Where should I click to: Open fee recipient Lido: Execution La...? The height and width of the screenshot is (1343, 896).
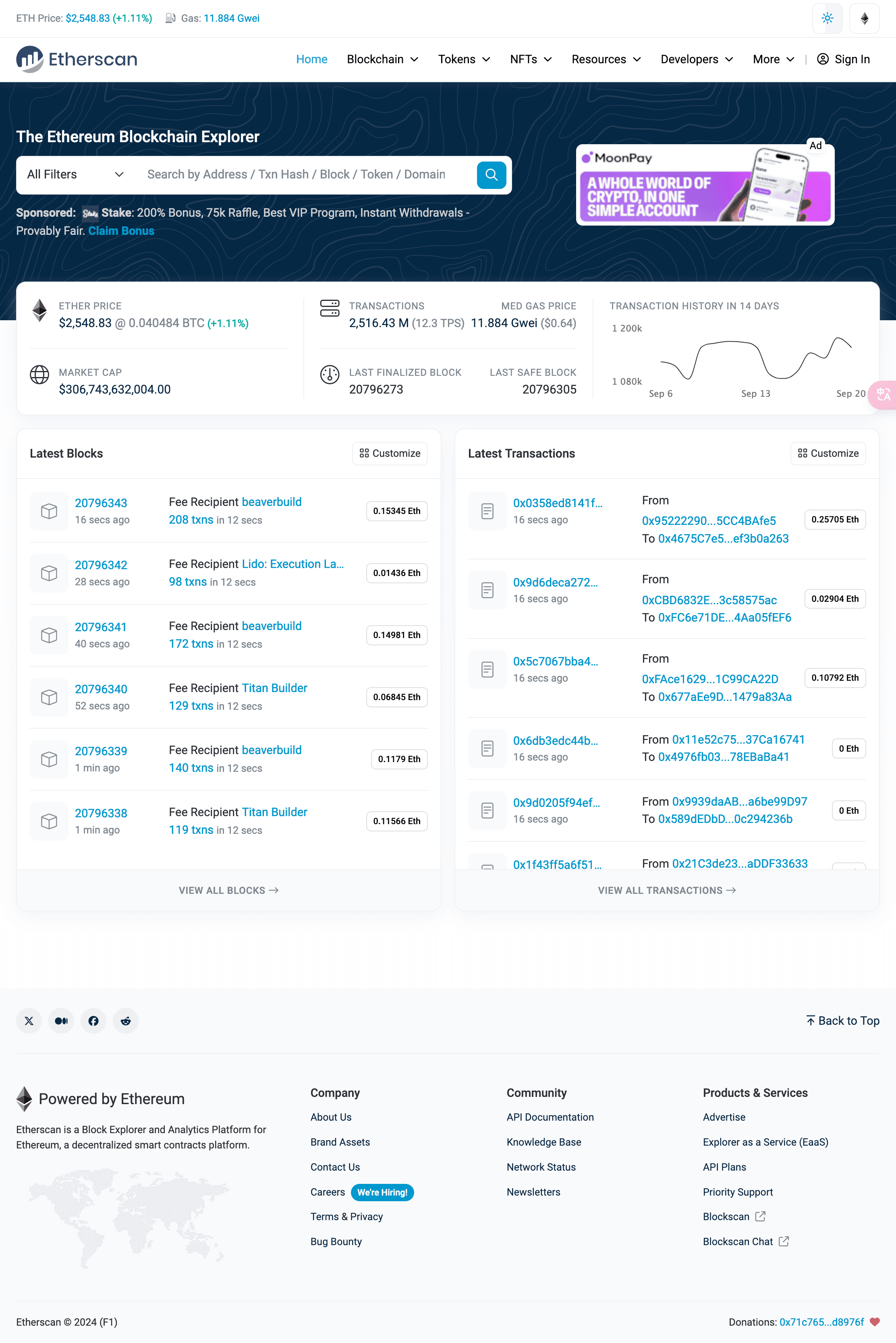[x=292, y=564]
